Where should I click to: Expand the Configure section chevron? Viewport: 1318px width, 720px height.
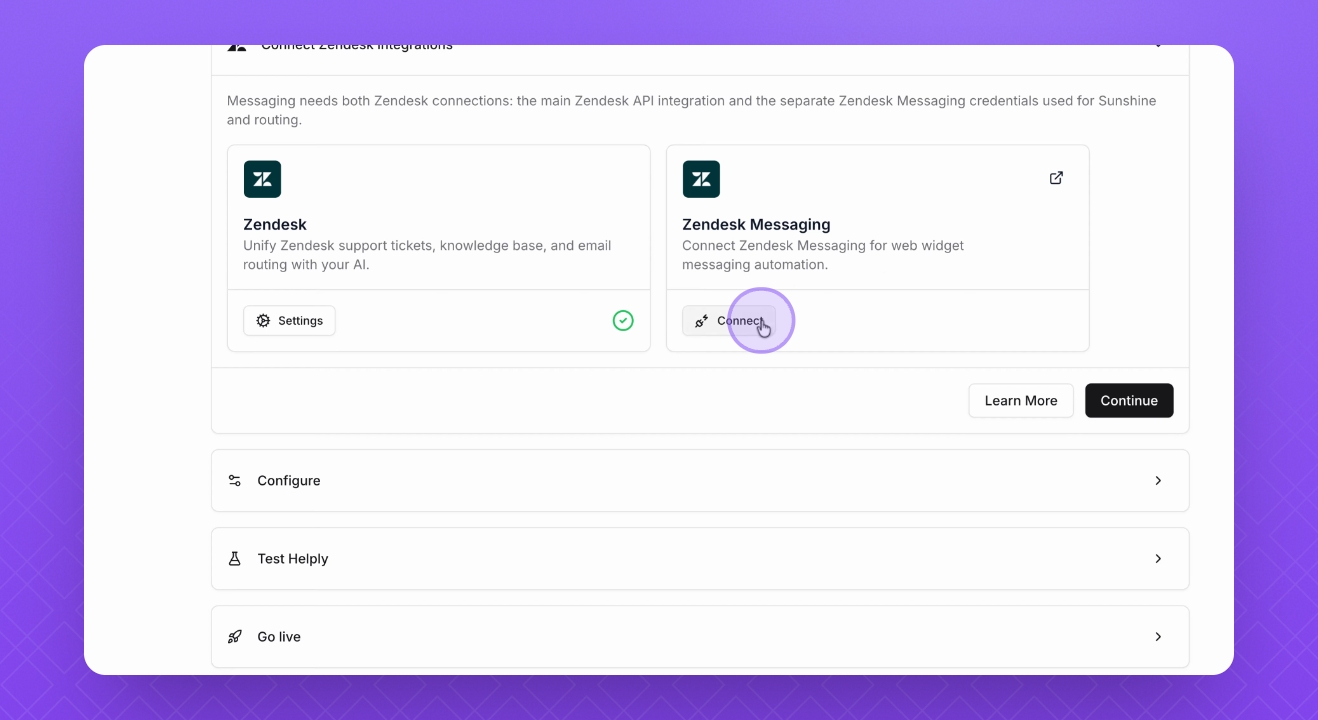[1158, 481]
